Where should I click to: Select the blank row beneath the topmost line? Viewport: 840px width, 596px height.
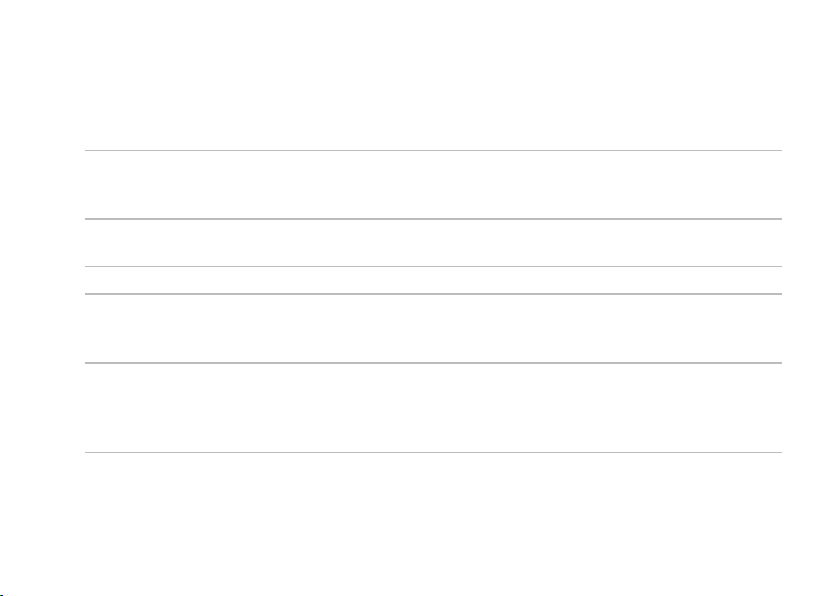click(x=433, y=185)
